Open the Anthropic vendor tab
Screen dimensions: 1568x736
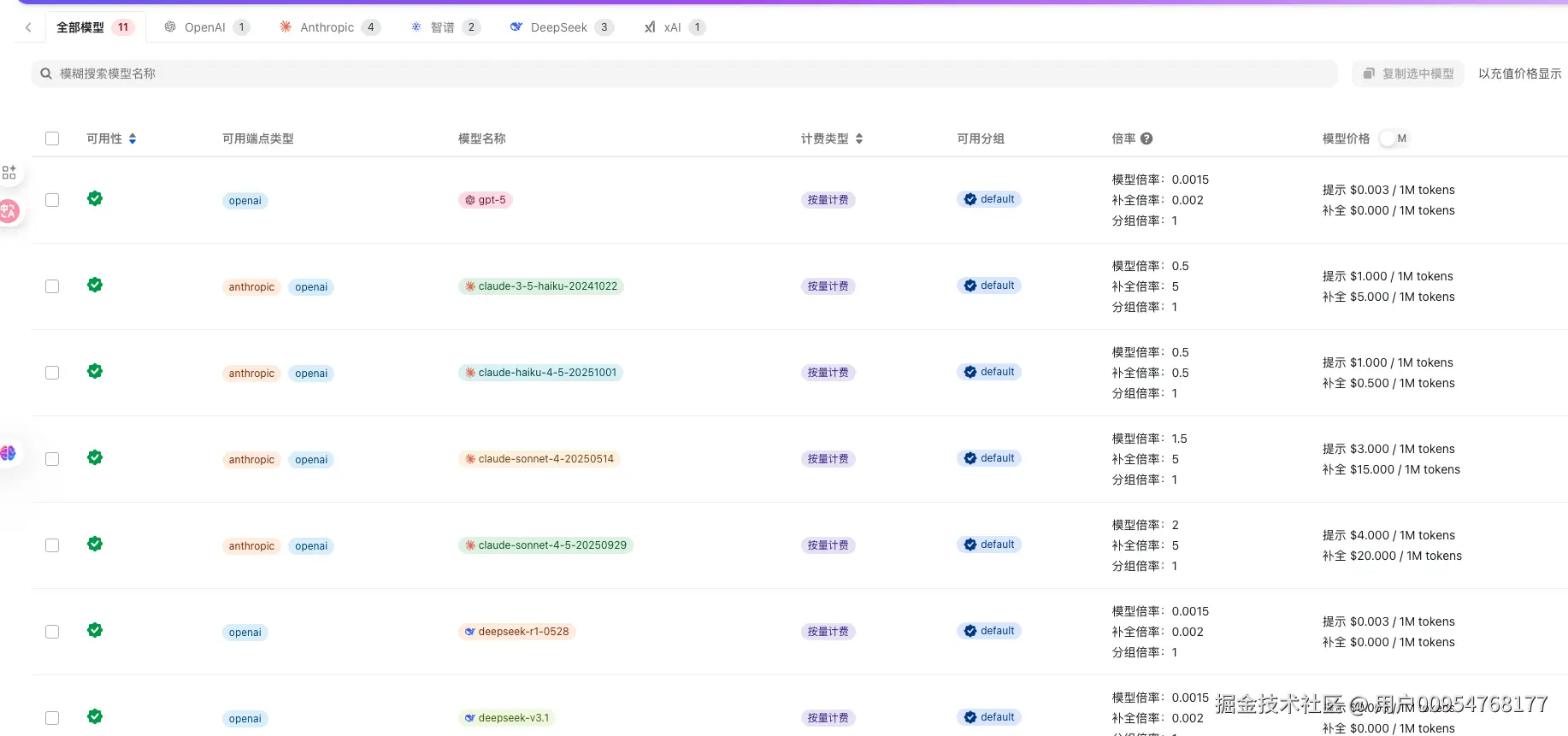pyautogui.click(x=329, y=27)
